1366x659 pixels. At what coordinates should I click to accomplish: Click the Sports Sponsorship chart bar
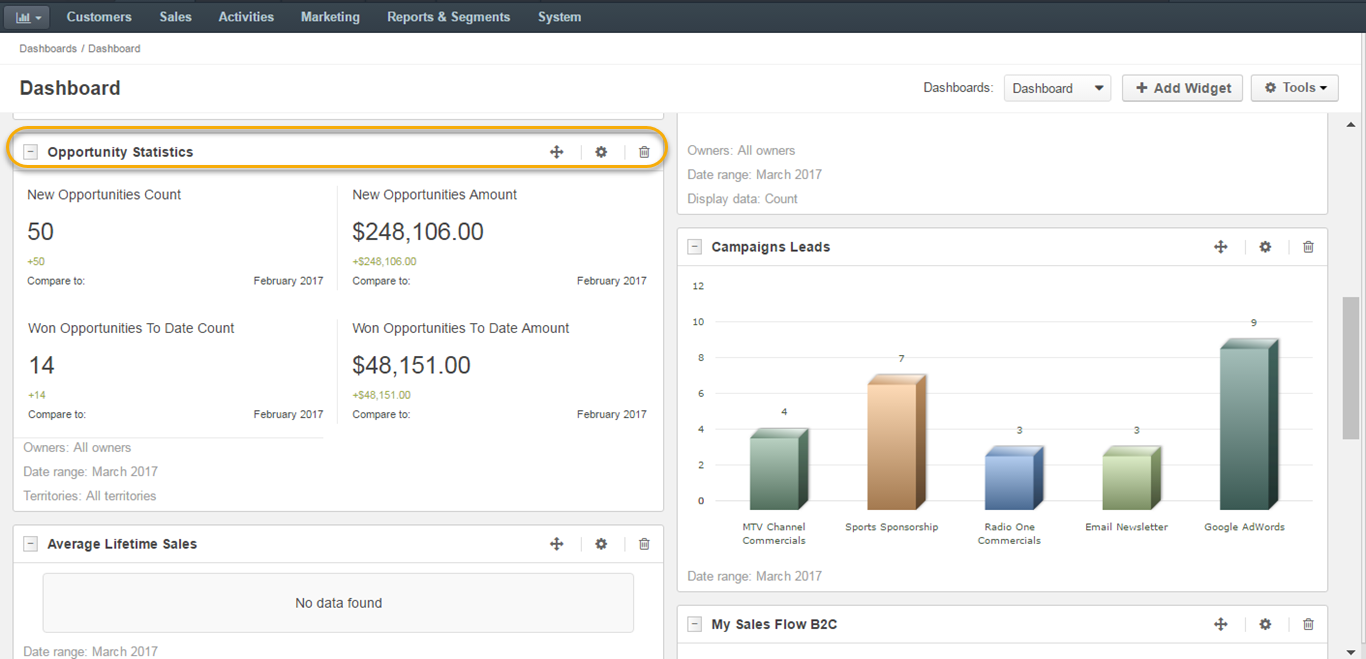pos(896,443)
